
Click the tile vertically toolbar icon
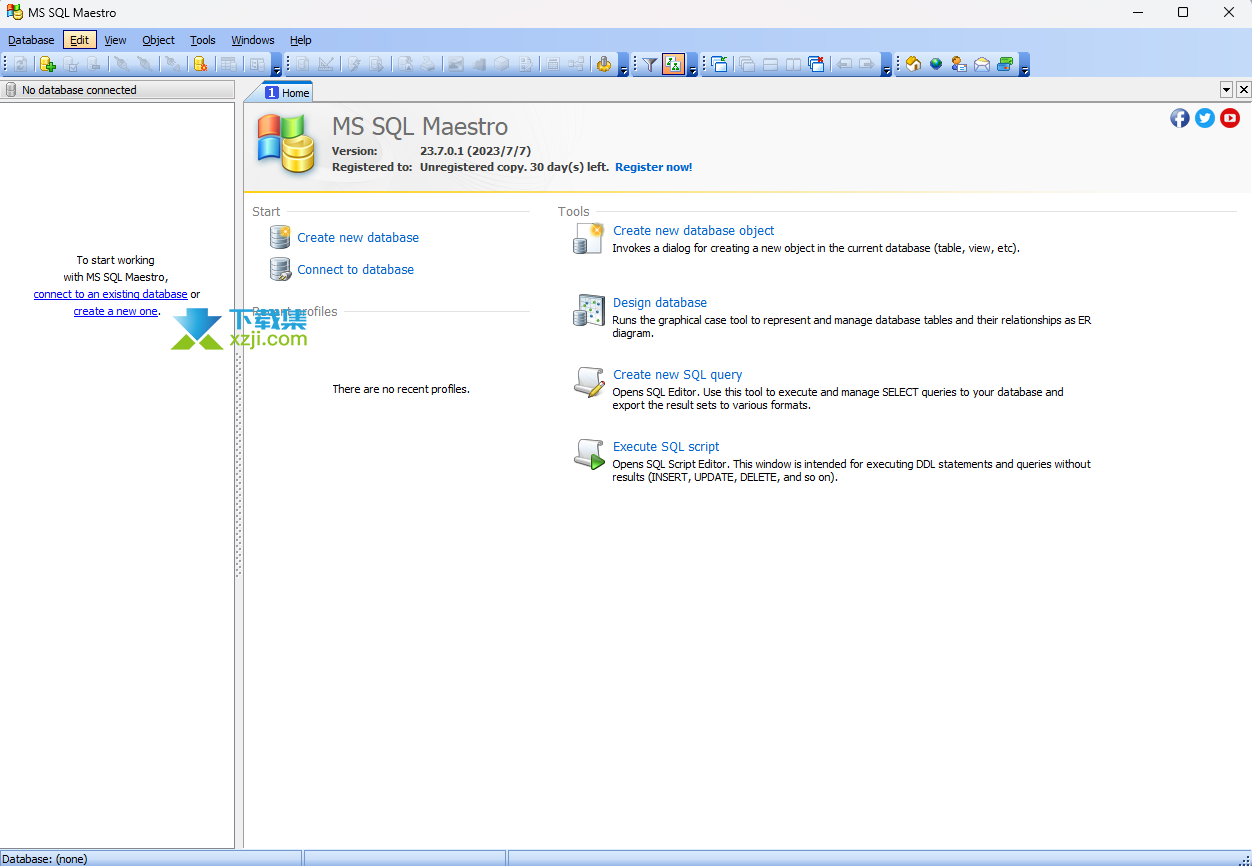pyautogui.click(x=793, y=64)
